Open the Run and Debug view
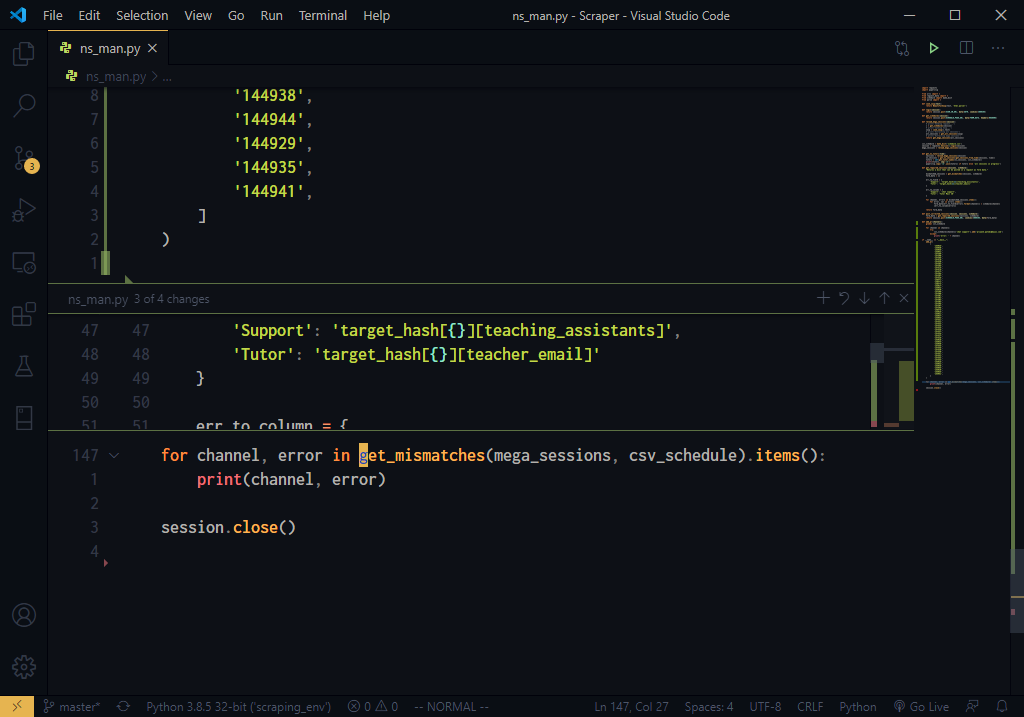The height and width of the screenshot is (717, 1024). point(24,210)
